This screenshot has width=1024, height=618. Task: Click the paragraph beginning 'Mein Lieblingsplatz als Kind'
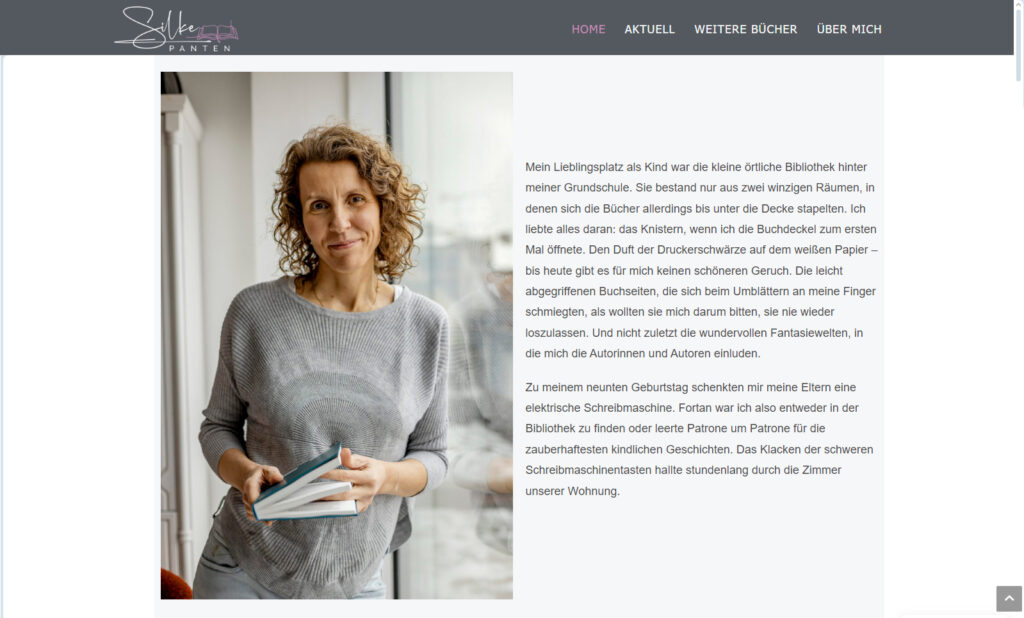click(x=701, y=260)
